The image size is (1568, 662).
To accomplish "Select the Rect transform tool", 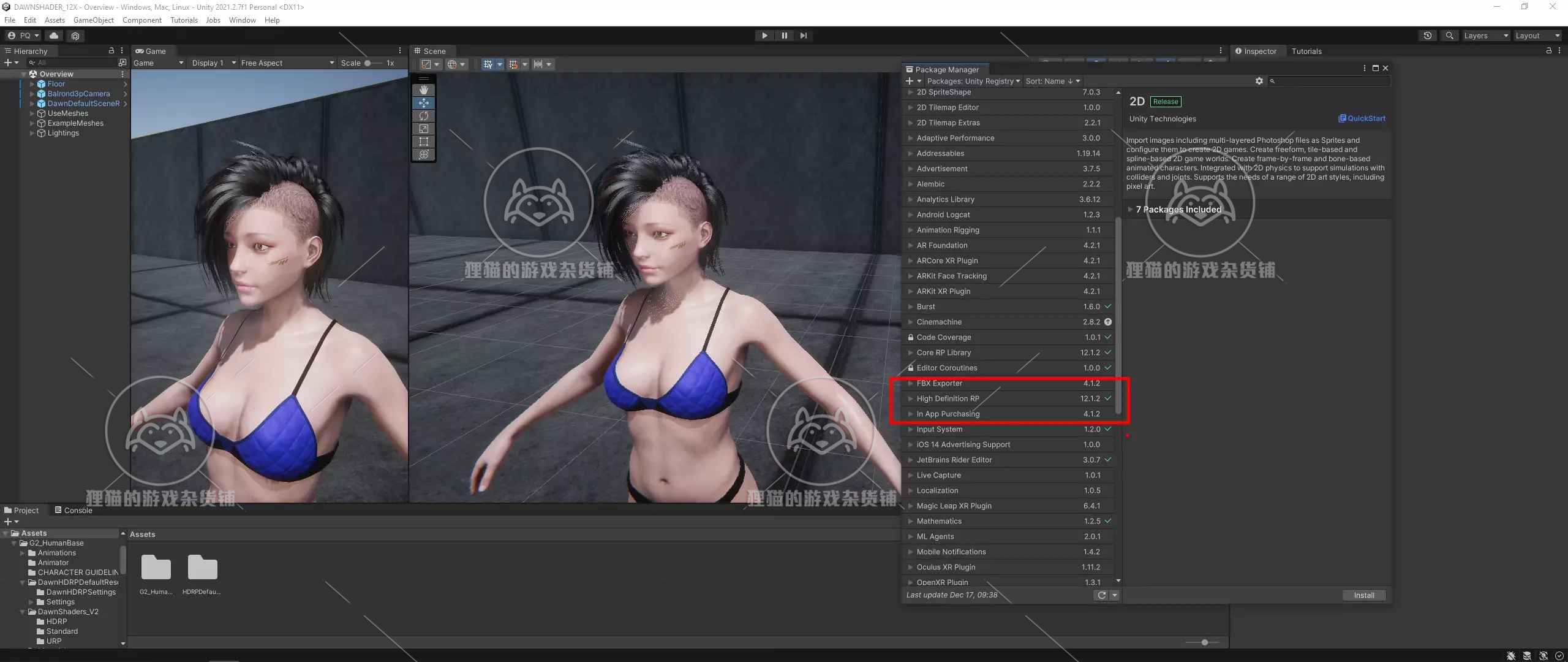I will tap(423, 142).
